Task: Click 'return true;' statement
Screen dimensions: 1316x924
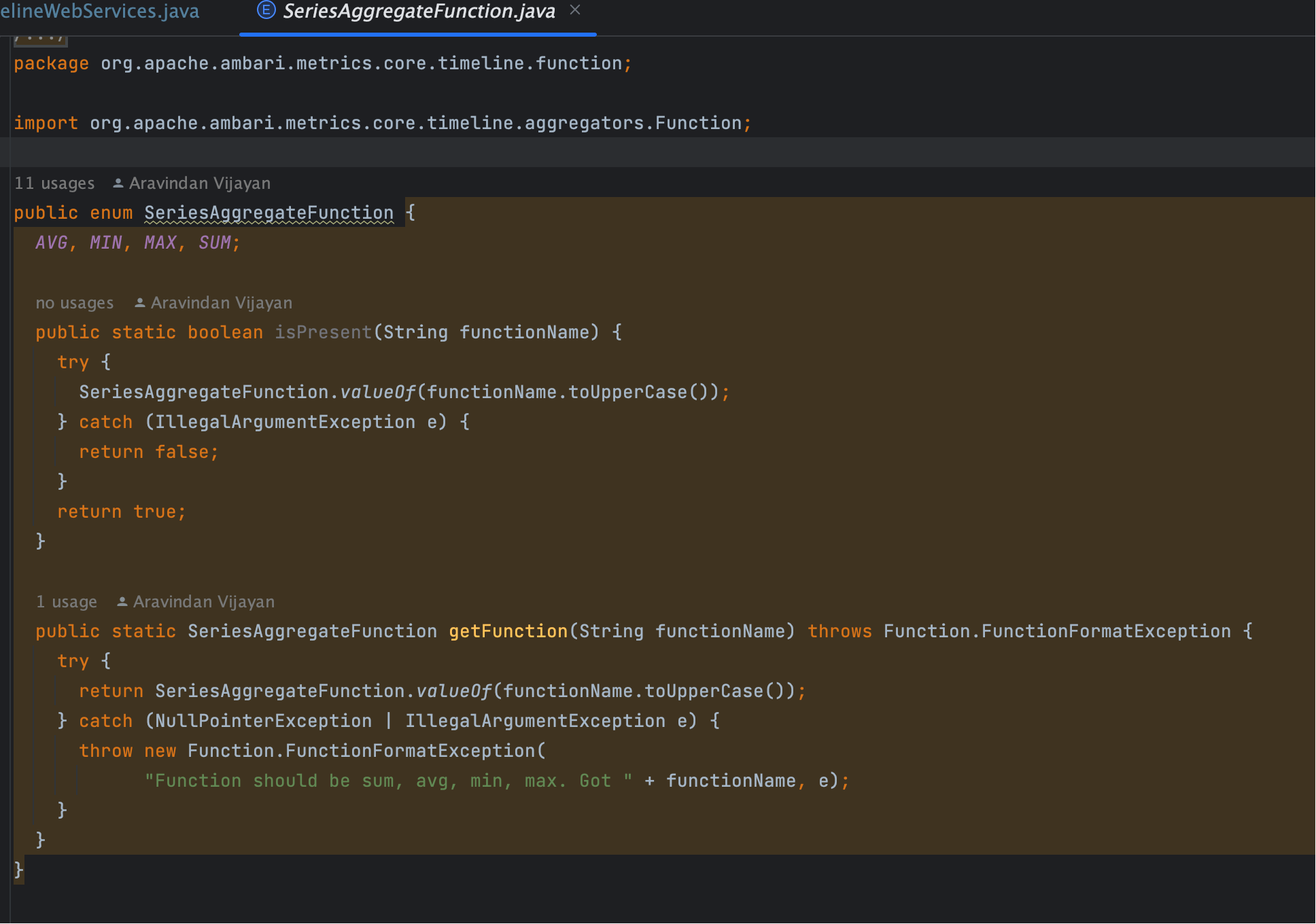Action: [122, 512]
